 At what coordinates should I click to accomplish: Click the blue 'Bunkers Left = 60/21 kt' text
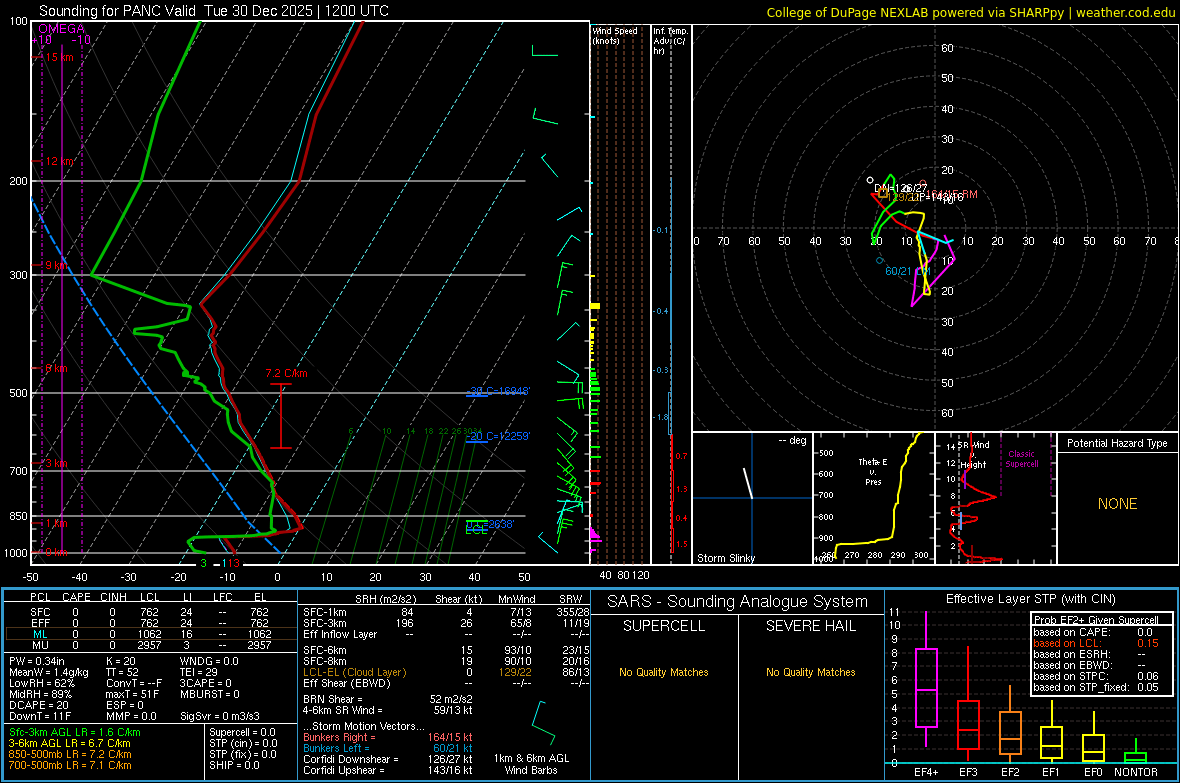tap(388, 748)
